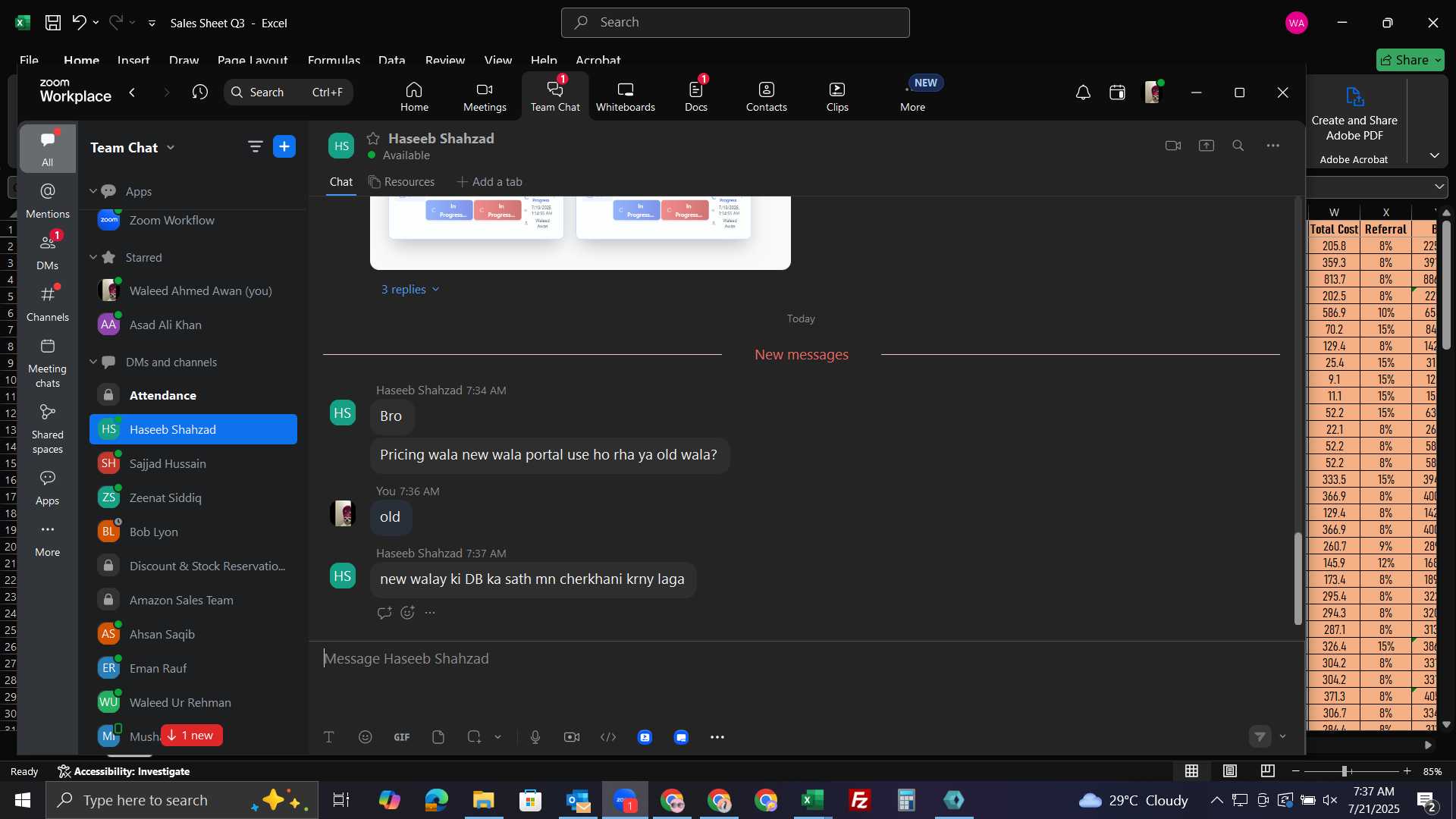Viewport: 1456px width, 819px height.
Task: Open chat header more options
Action: pos(1273,146)
